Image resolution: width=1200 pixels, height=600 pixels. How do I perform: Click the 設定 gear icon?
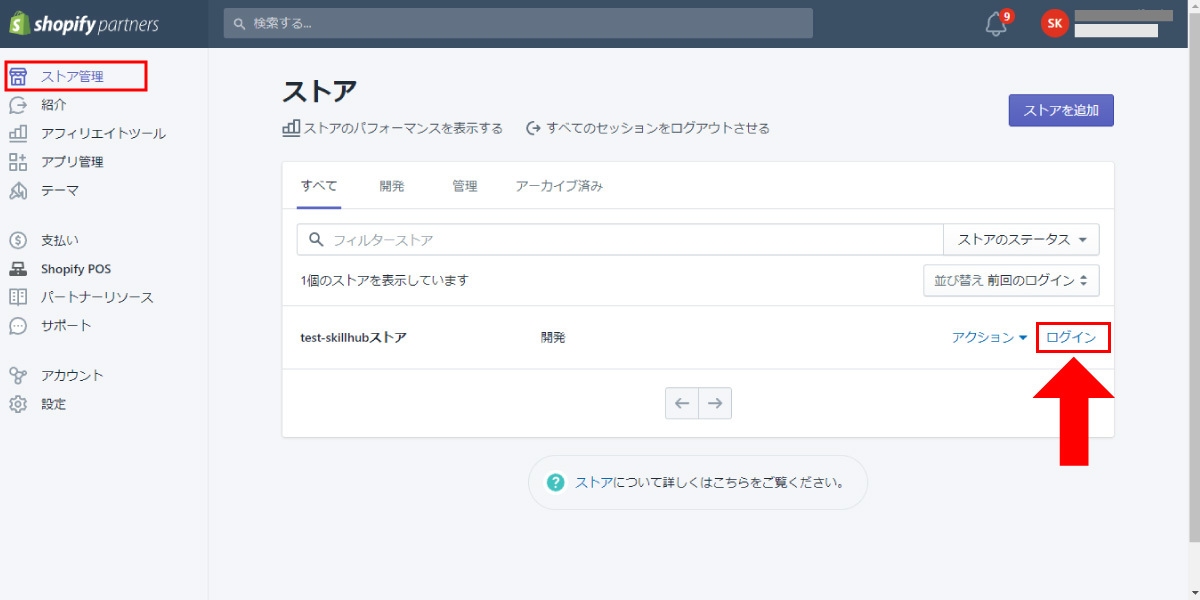pos(18,404)
